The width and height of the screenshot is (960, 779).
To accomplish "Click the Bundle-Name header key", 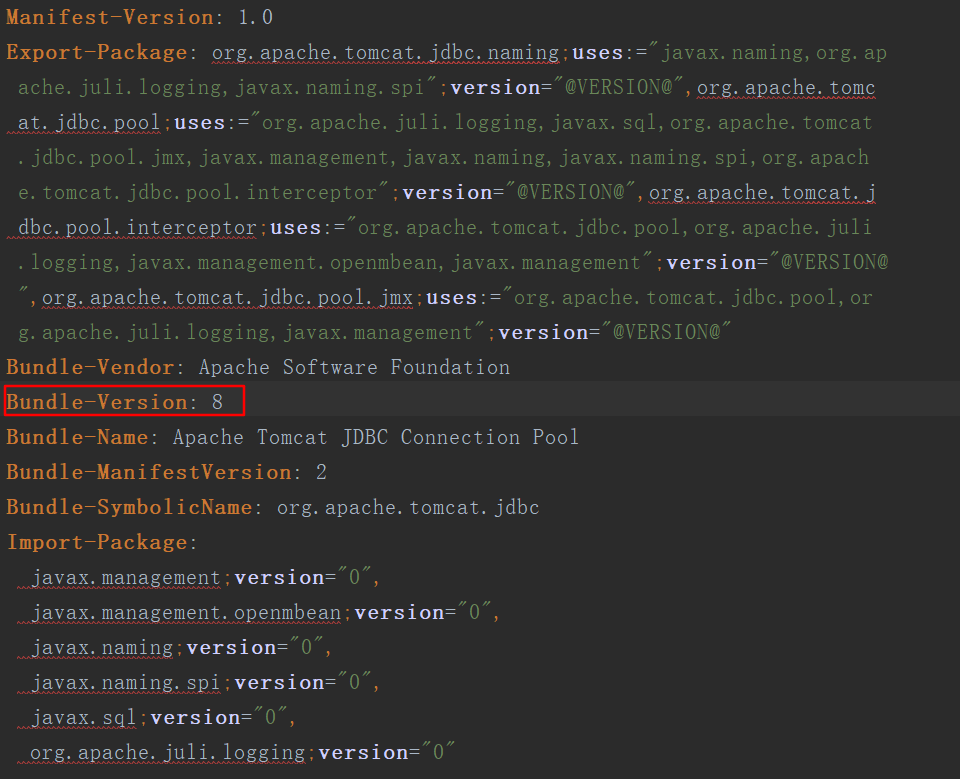I will tap(77, 437).
